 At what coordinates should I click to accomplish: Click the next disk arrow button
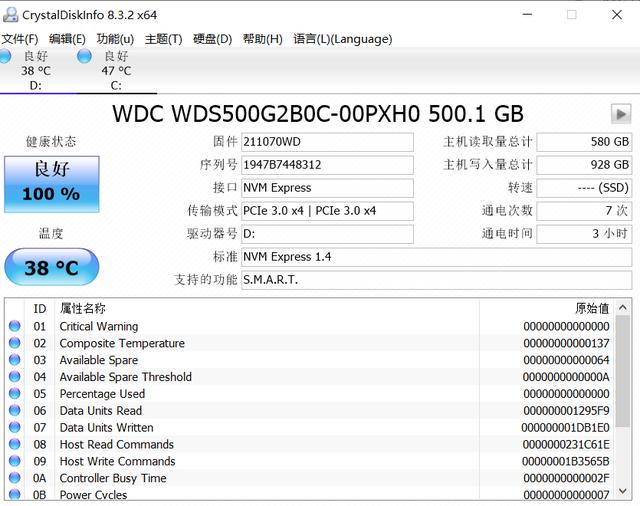pyautogui.click(x=621, y=114)
